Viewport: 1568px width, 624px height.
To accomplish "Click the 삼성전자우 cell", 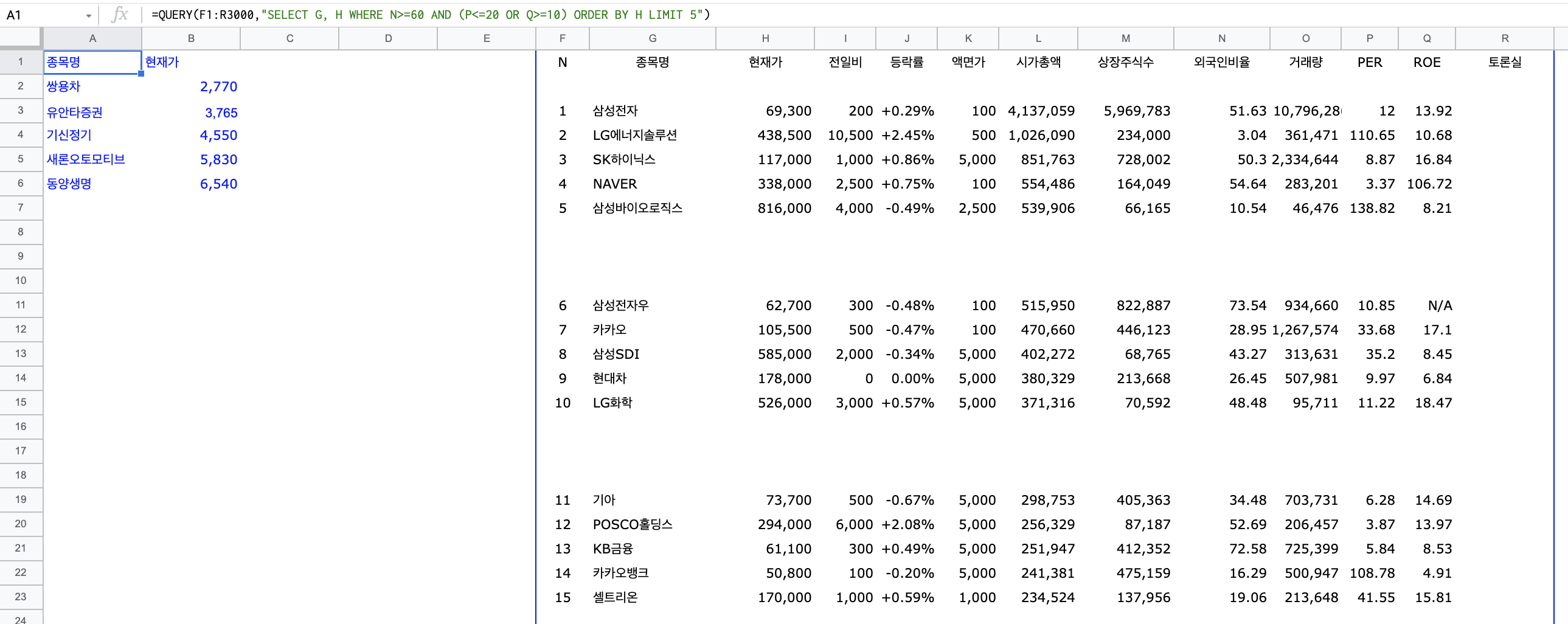I will tap(653, 305).
